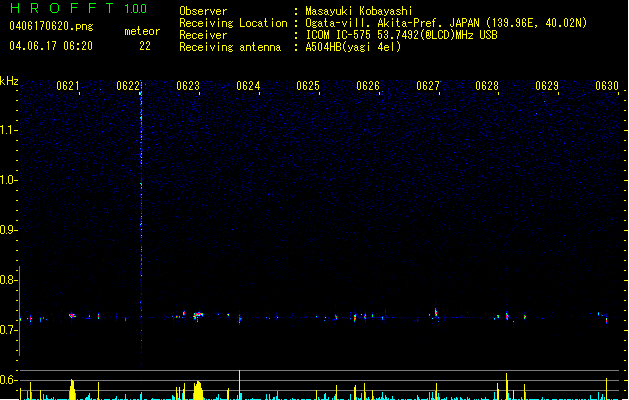Click the 1.1 kHz axis label
This screenshot has width=629, height=400.
[x=8, y=130]
